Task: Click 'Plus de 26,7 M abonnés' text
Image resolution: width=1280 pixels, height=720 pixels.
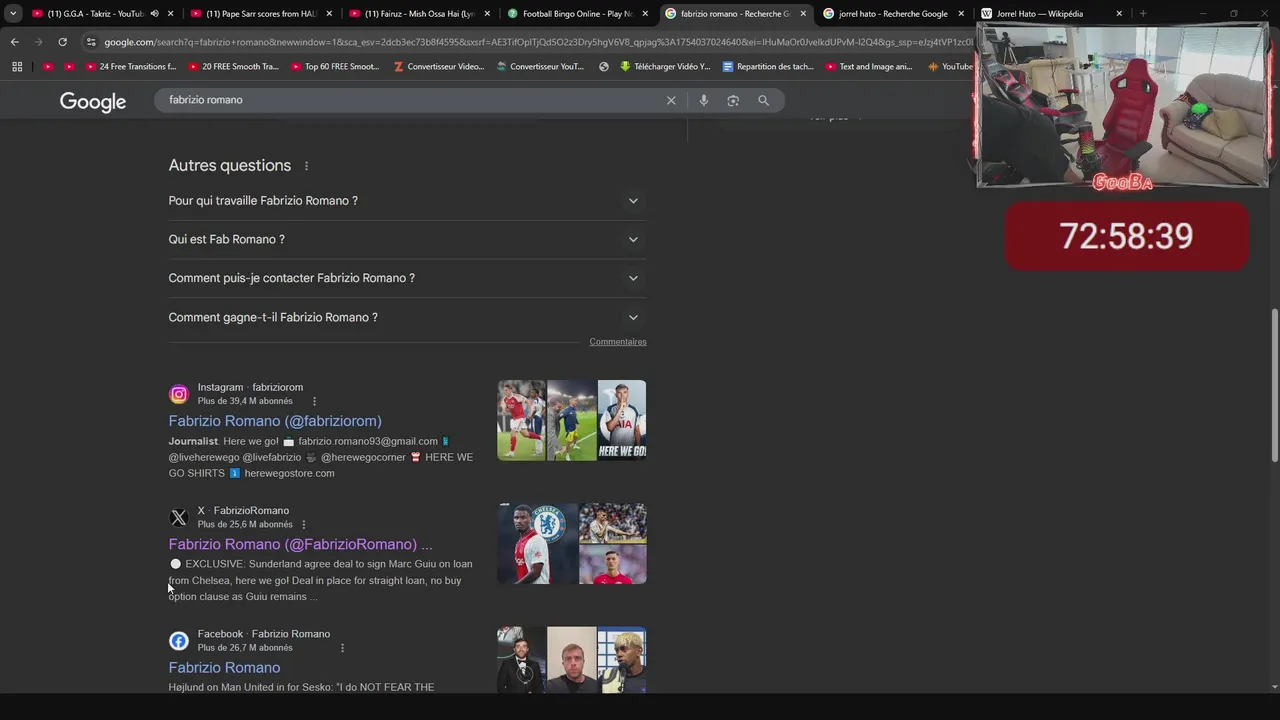Action: tap(245, 648)
